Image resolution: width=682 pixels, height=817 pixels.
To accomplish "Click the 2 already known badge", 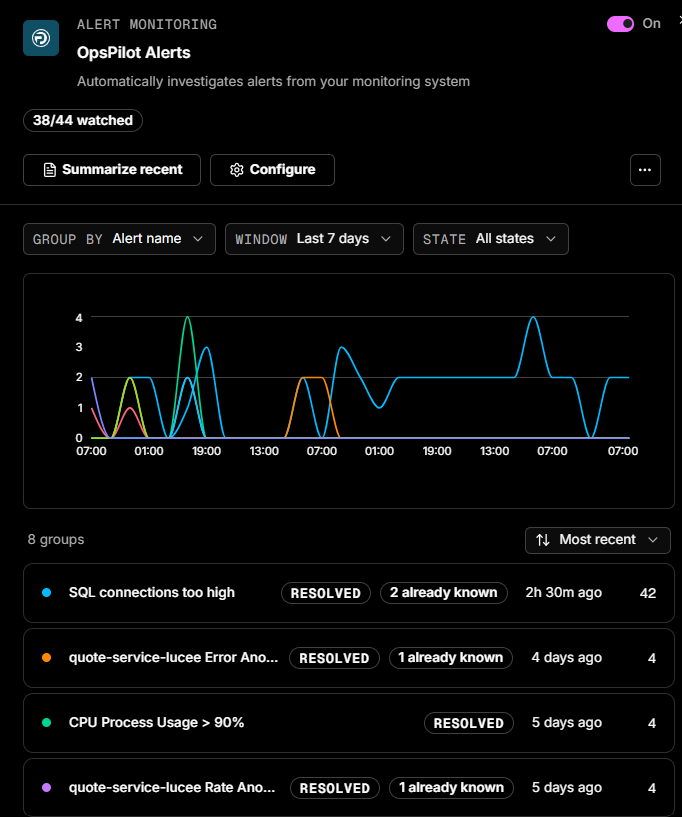I will coord(444,593).
